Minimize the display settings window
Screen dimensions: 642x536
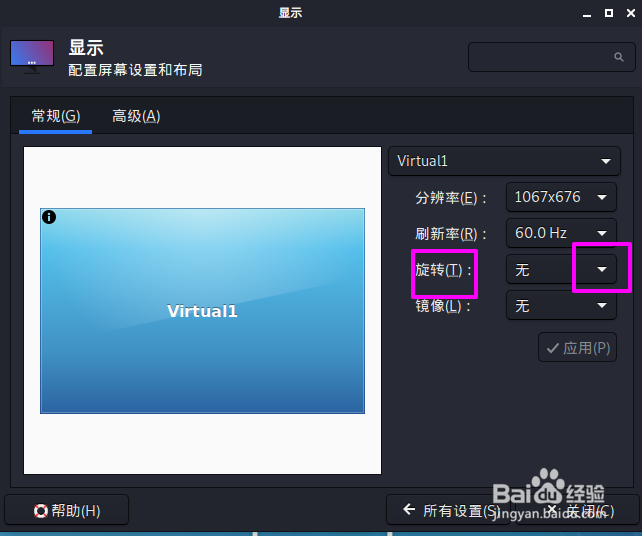(x=587, y=14)
